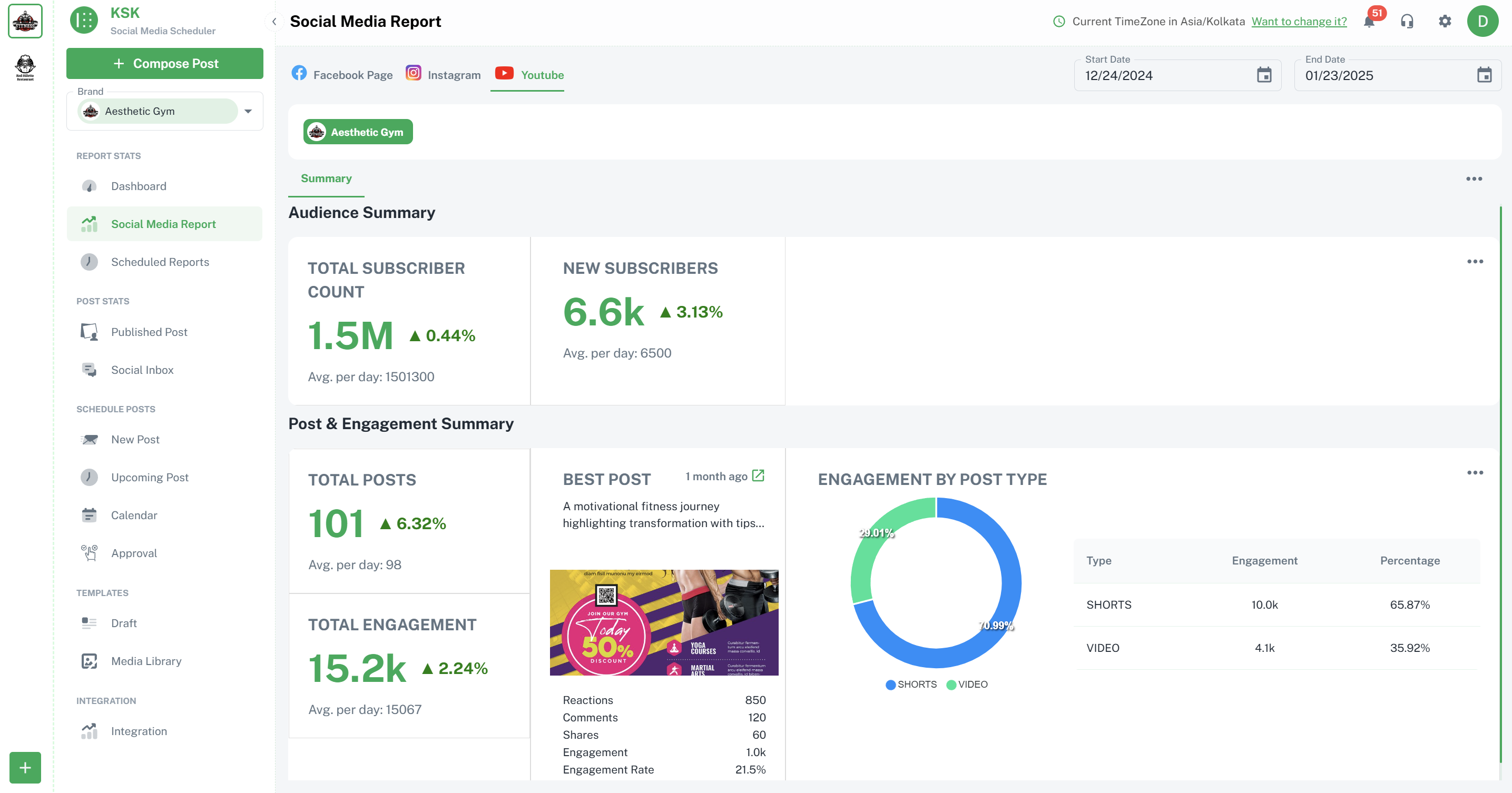The height and width of the screenshot is (793, 1512).
Task: Switch to Facebook Page tab
Action: click(342, 74)
